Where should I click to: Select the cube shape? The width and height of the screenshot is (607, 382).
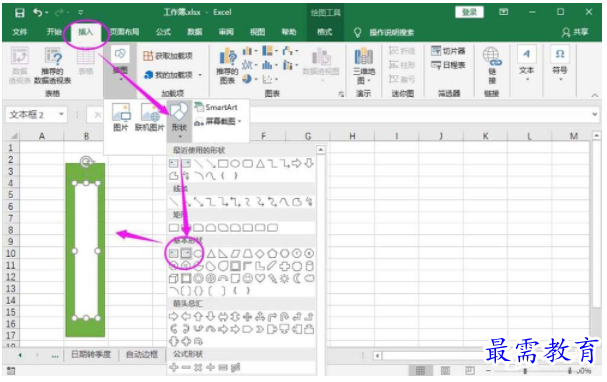tap(173, 278)
